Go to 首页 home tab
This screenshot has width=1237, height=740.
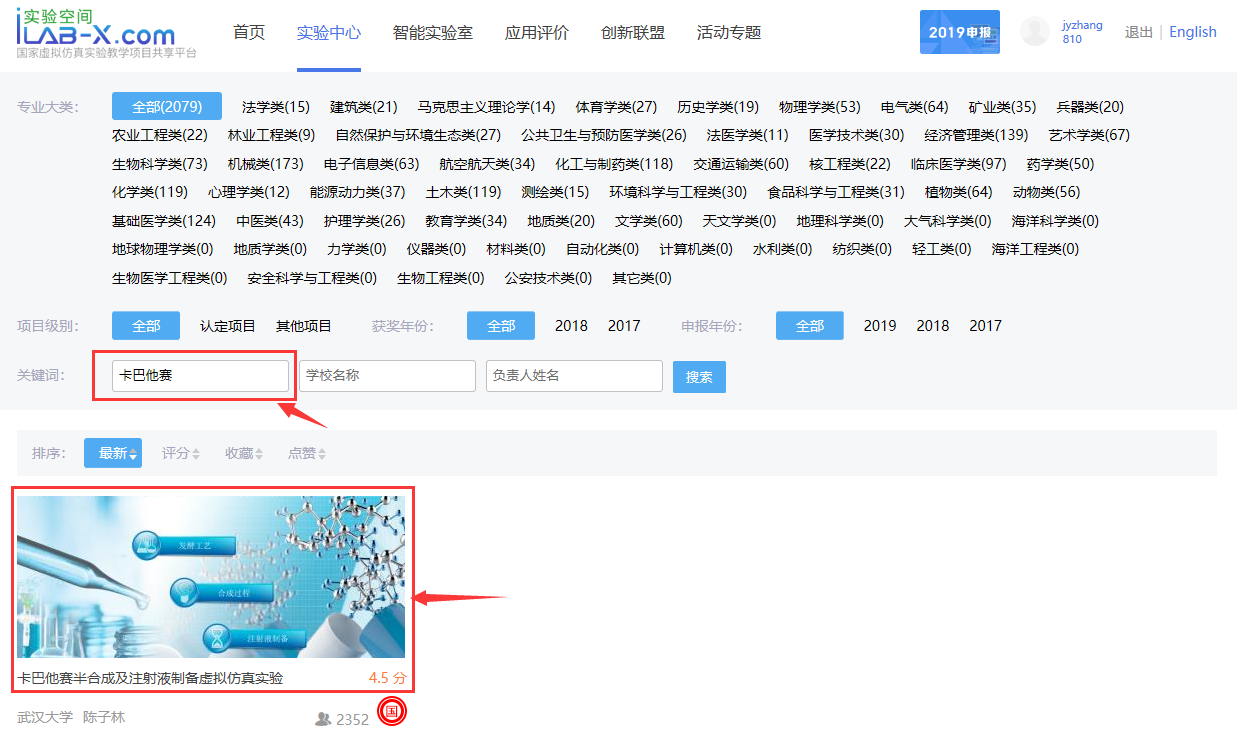(x=249, y=33)
